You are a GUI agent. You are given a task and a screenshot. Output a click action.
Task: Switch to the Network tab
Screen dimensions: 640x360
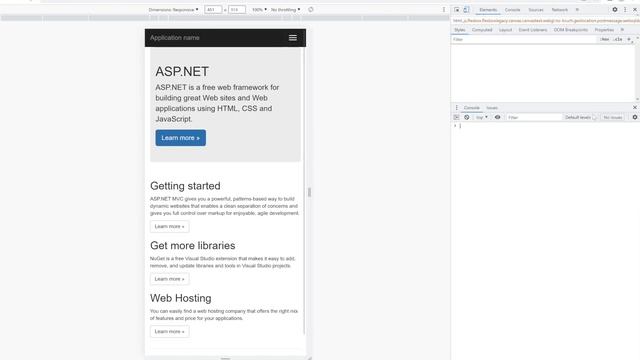560,10
